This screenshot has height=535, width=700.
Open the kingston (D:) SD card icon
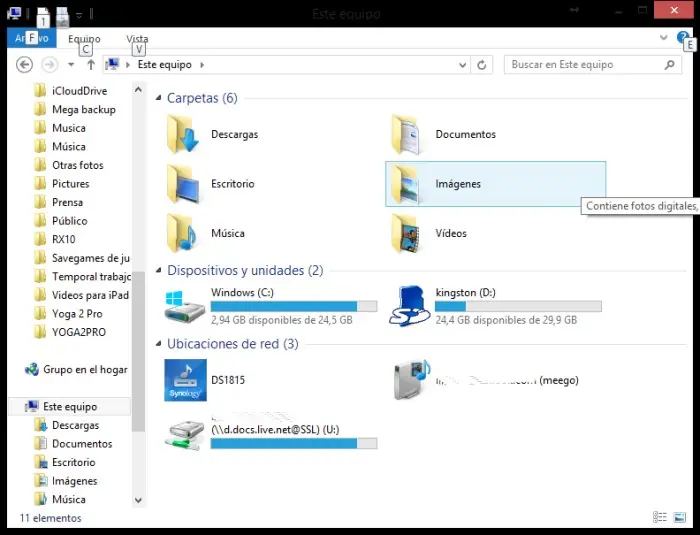pyautogui.click(x=410, y=306)
